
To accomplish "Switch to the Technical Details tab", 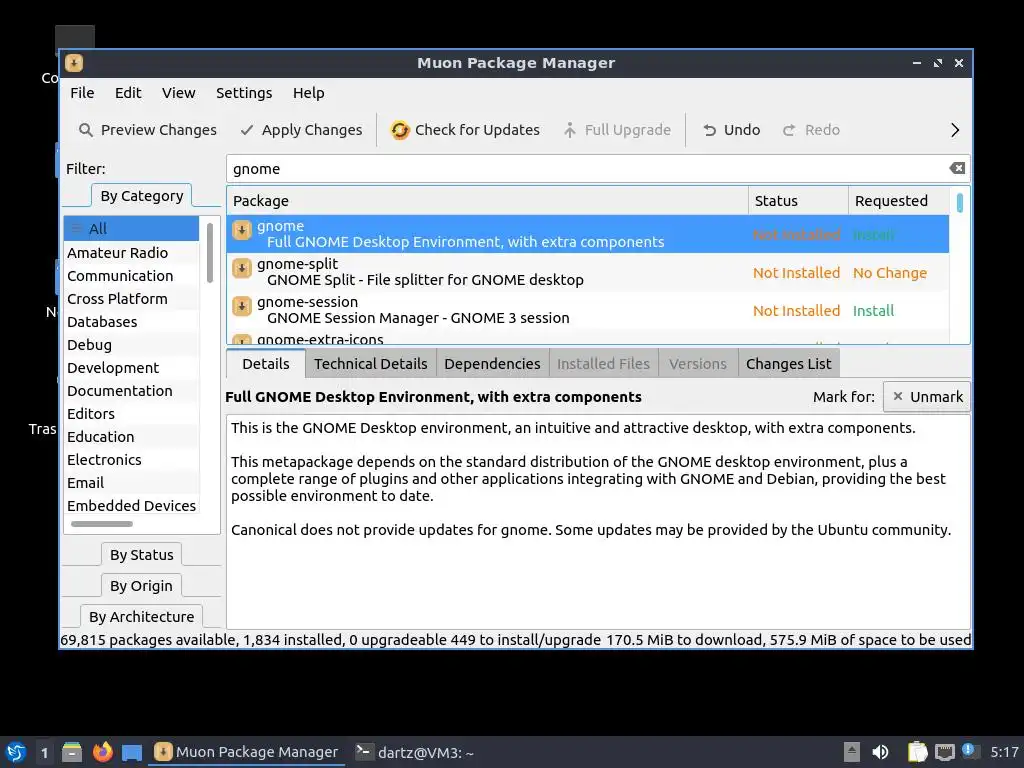I will (370, 364).
